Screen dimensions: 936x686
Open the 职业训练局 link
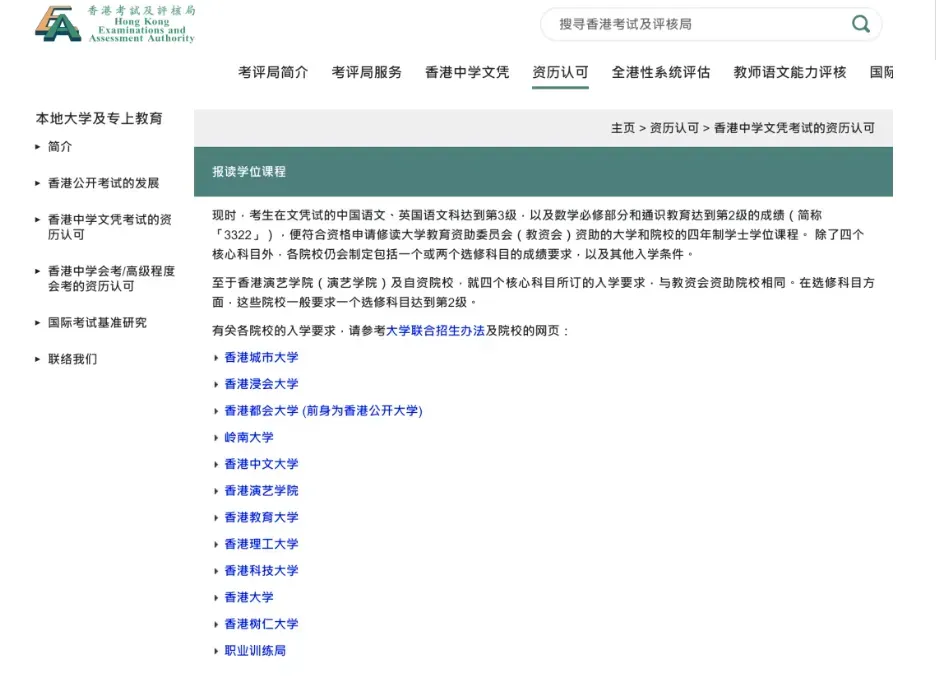tap(255, 651)
